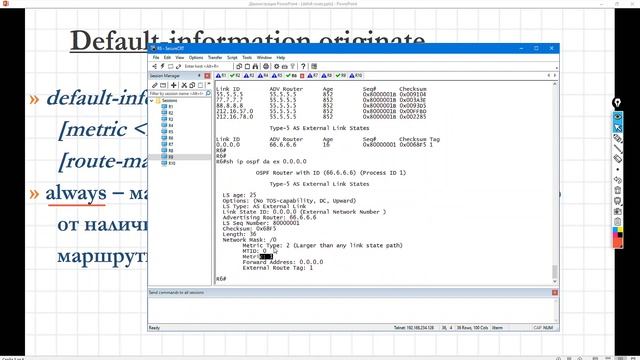The width and height of the screenshot is (640, 360).
Task: Select session R3 in the tree
Action: point(167,119)
